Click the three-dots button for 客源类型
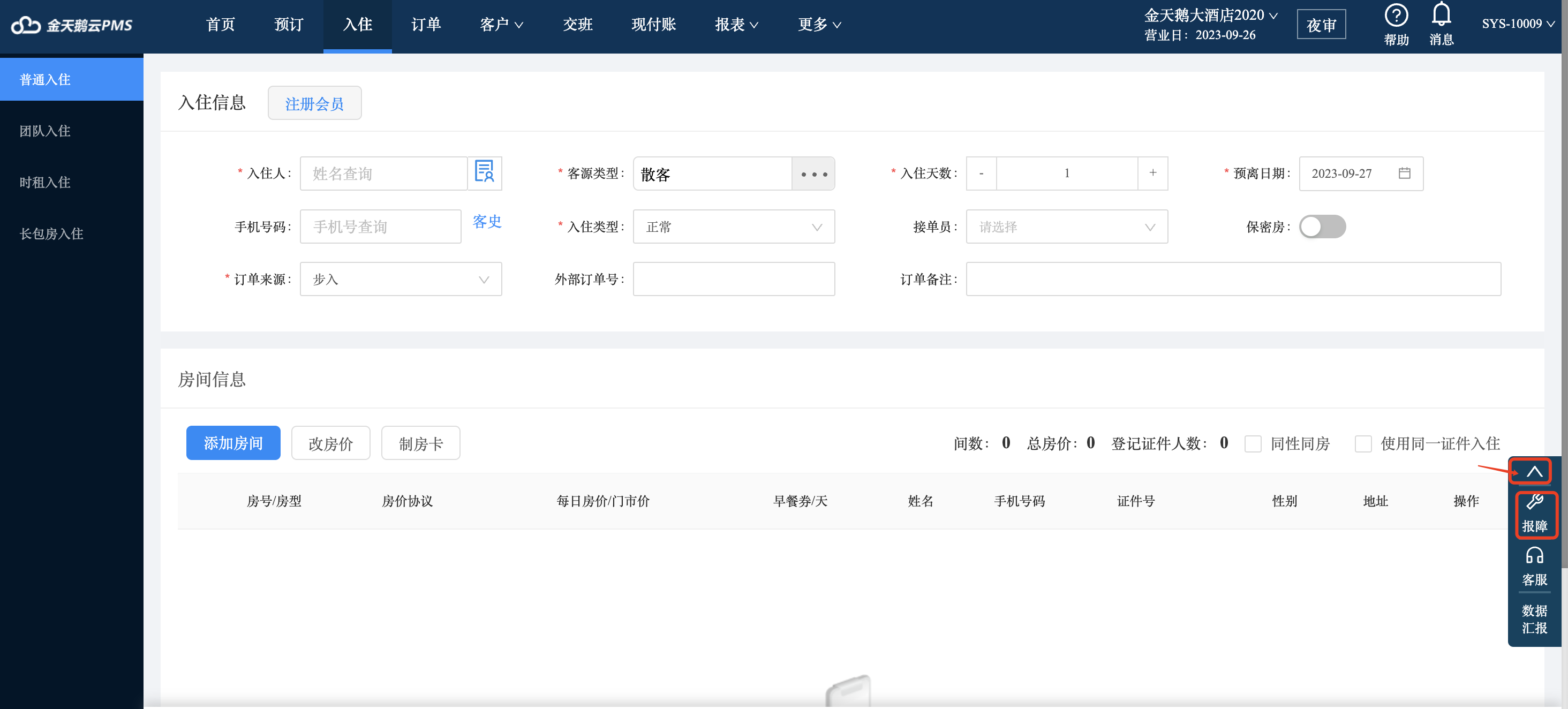Screen dimensions: 1568x709 (813, 174)
